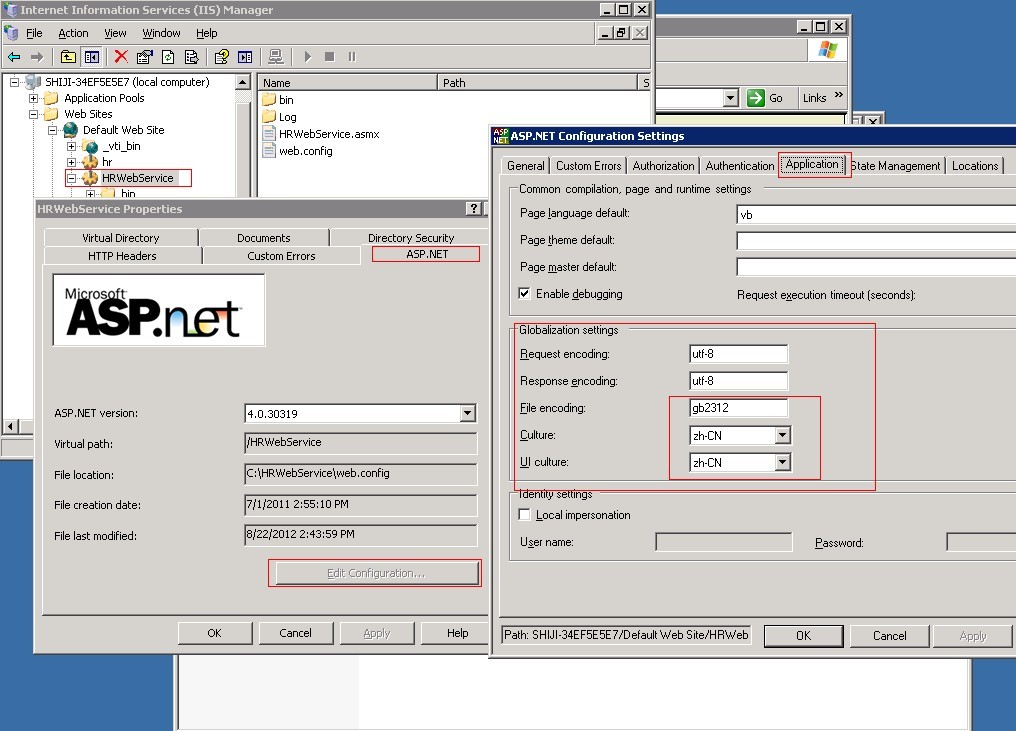Click the Stop item square icon
Screen dimensions: 1016x731
click(329, 57)
